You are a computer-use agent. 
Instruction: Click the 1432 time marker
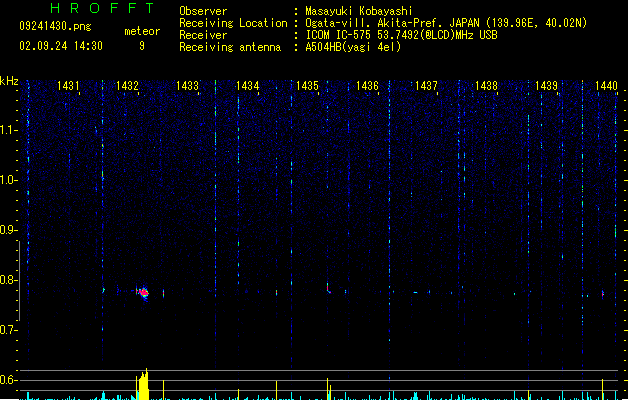tap(127, 86)
